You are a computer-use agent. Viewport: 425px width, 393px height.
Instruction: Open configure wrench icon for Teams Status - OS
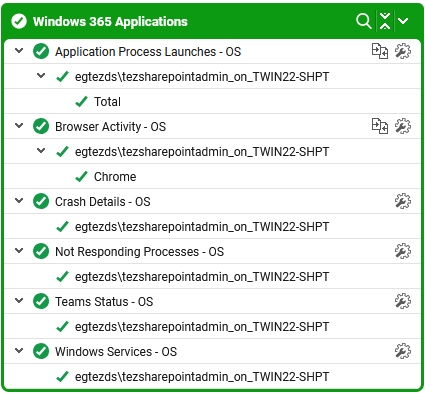(x=403, y=301)
